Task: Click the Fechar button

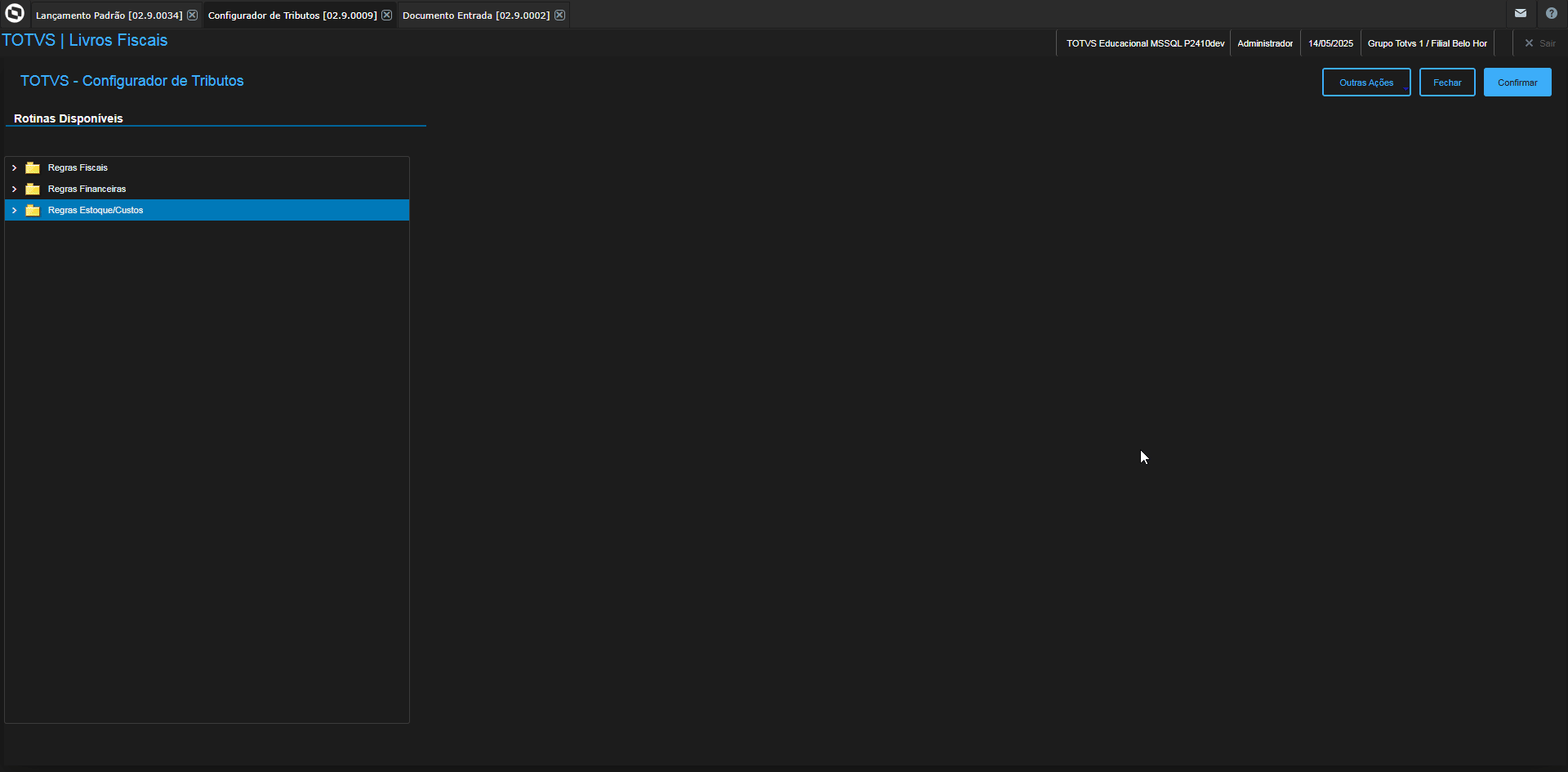Action: pyautogui.click(x=1447, y=83)
